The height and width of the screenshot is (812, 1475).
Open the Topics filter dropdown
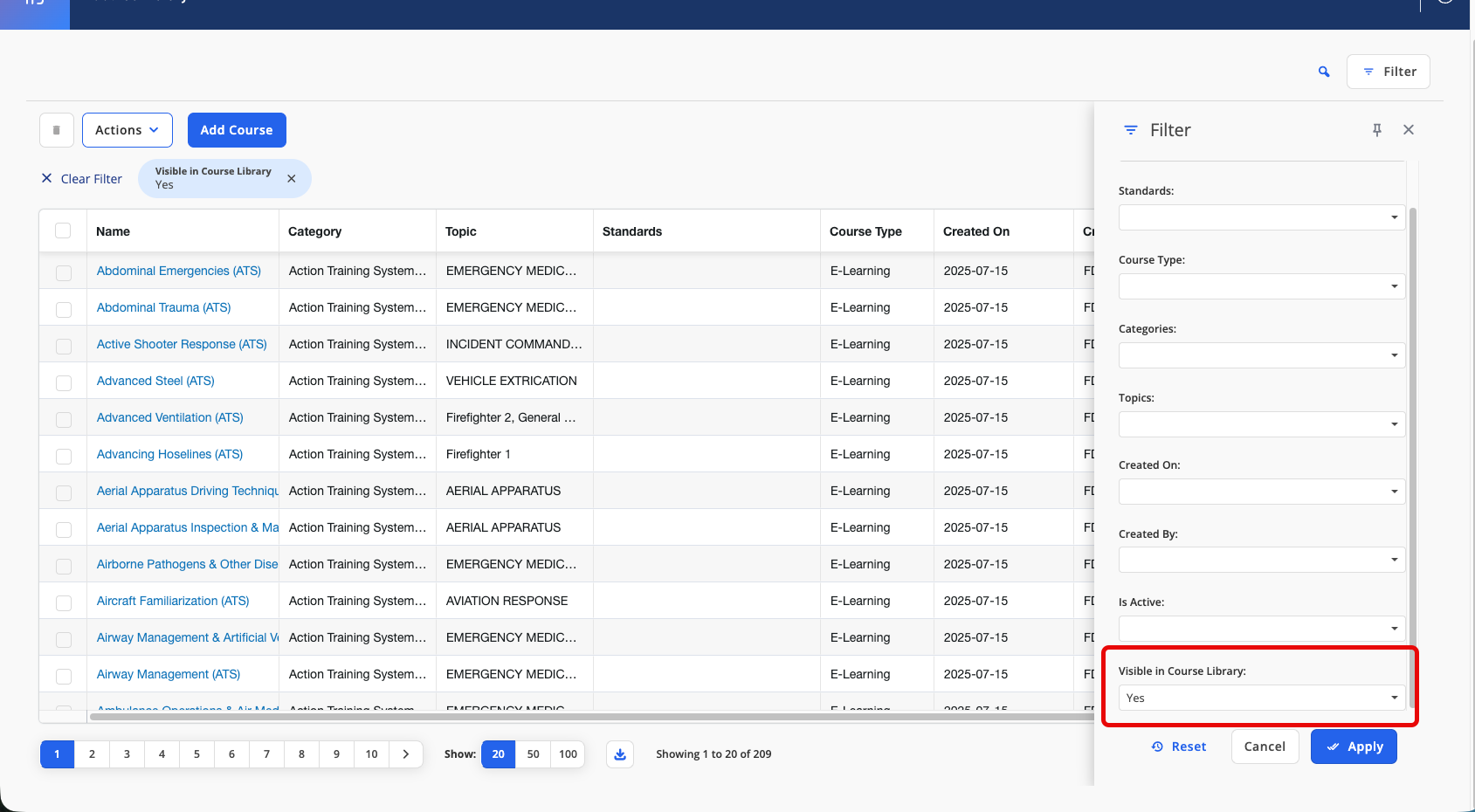coord(1262,424)
